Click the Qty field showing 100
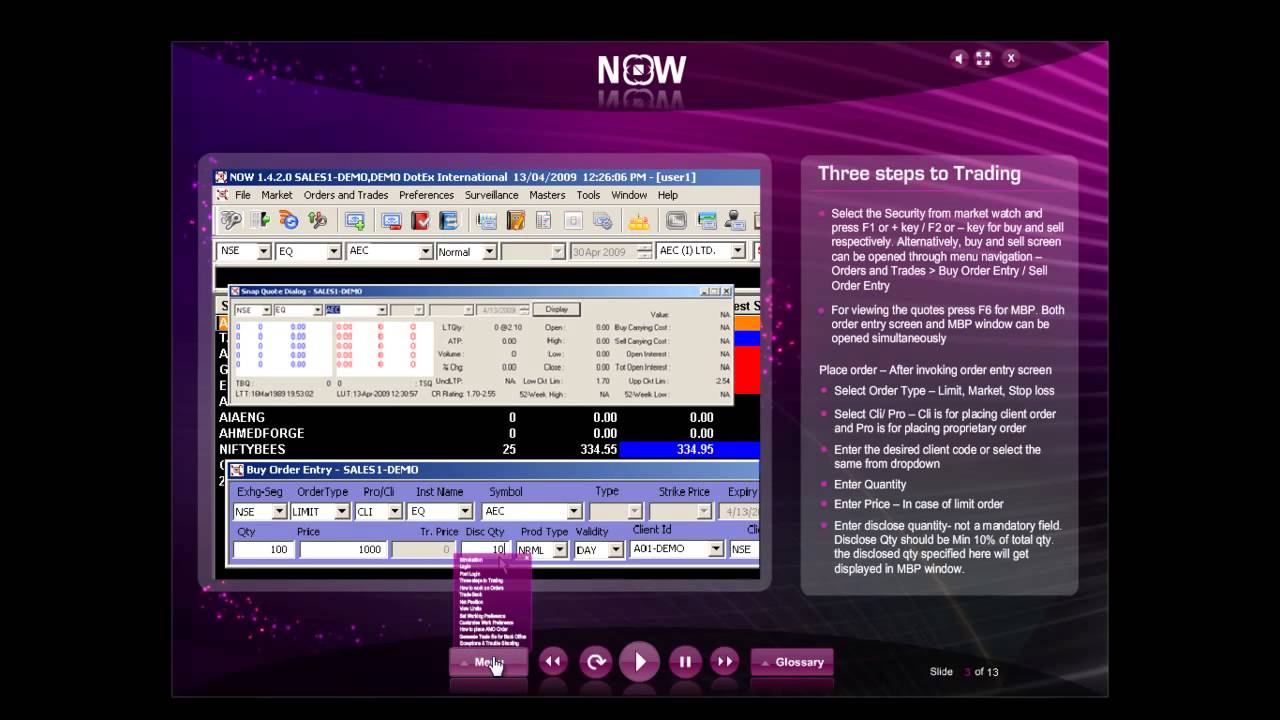Viewport: 1280px width, 720px height. pyautogui.click(x=263, y=549)
